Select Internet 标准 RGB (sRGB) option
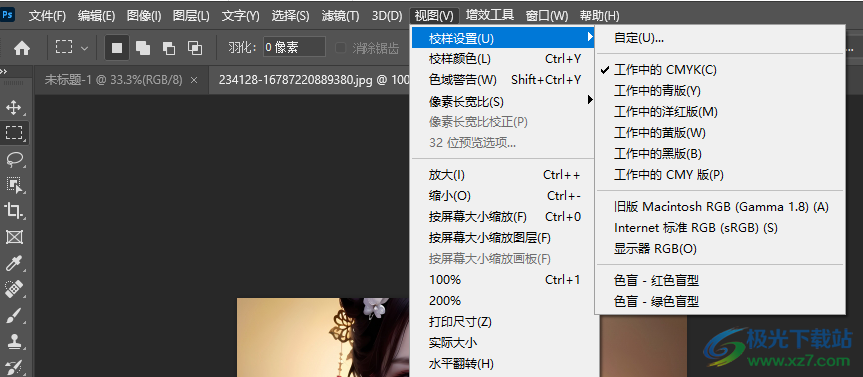The height and width of the screenshot is (377, 863). coord(720,227)
